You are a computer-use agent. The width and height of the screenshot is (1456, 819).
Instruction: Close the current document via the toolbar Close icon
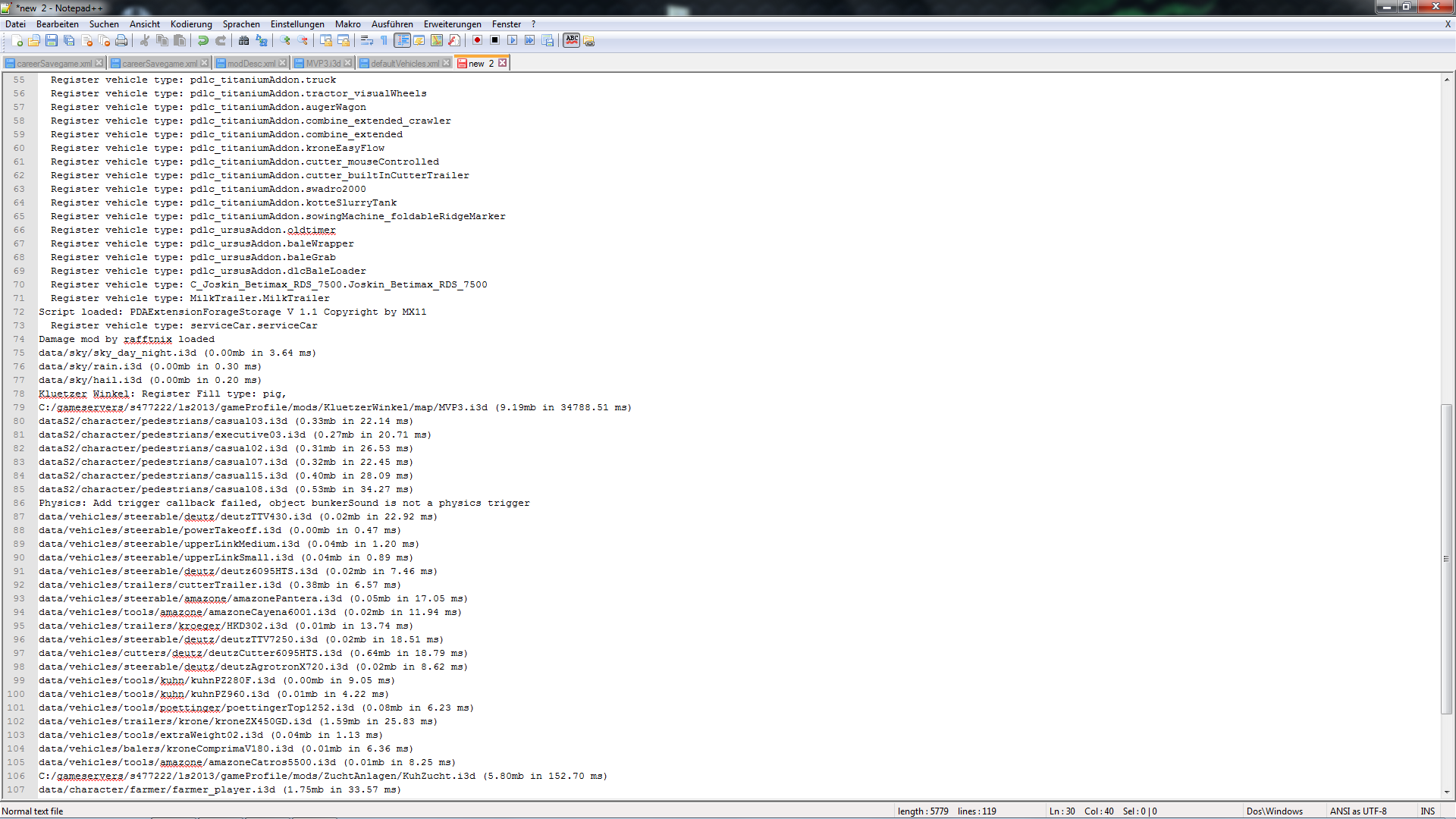click(86, 41)
